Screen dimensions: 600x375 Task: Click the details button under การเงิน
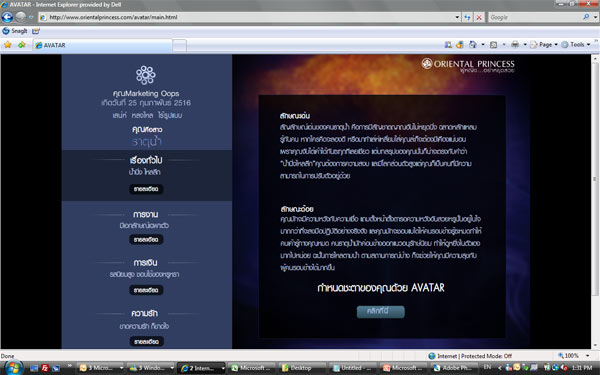(146, 290)
